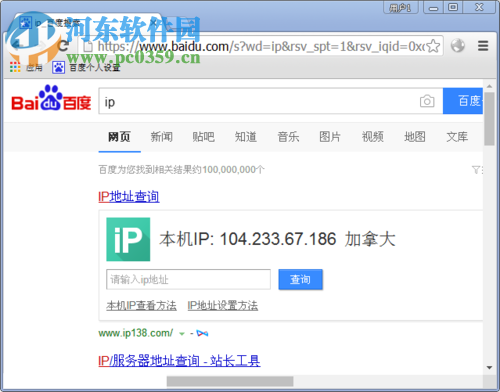Click the horizontal scrollbar thumb
Screen dimensions: 500x392
pyautogui.click(x=230, y=381)
